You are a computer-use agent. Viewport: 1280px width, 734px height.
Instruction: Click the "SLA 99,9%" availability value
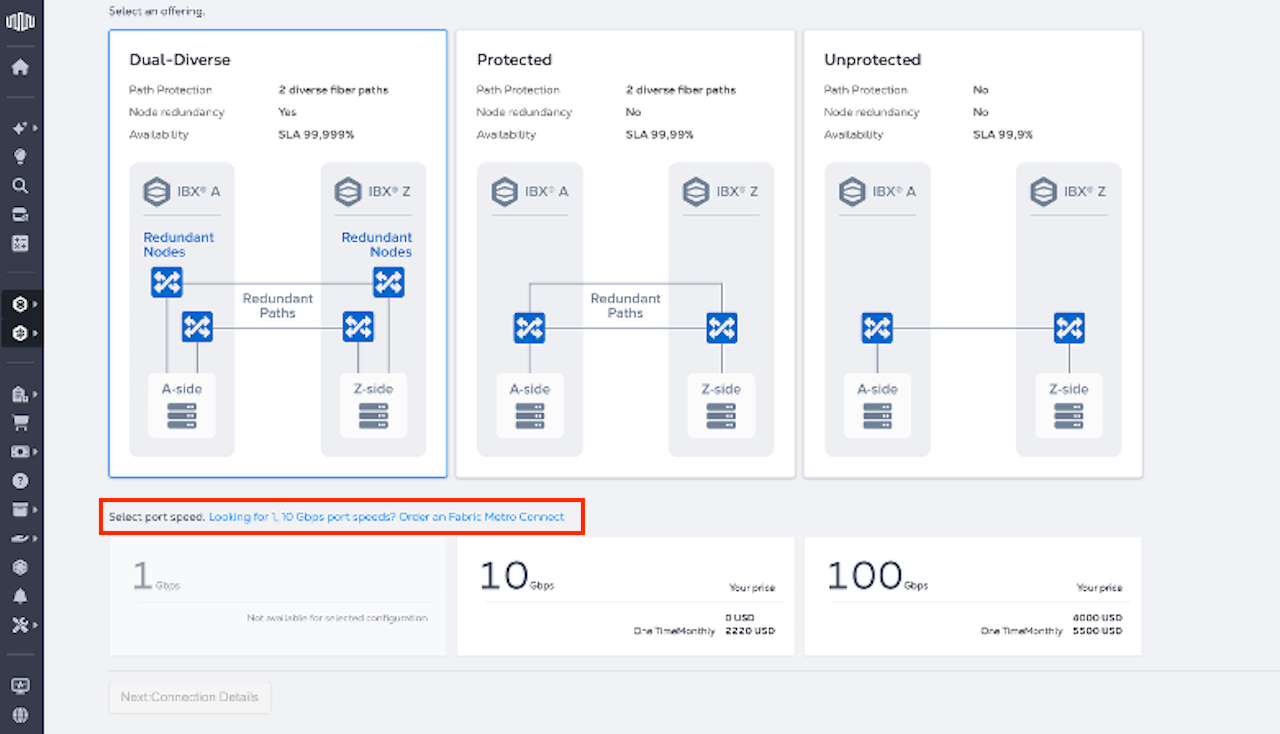(1003, 135)
